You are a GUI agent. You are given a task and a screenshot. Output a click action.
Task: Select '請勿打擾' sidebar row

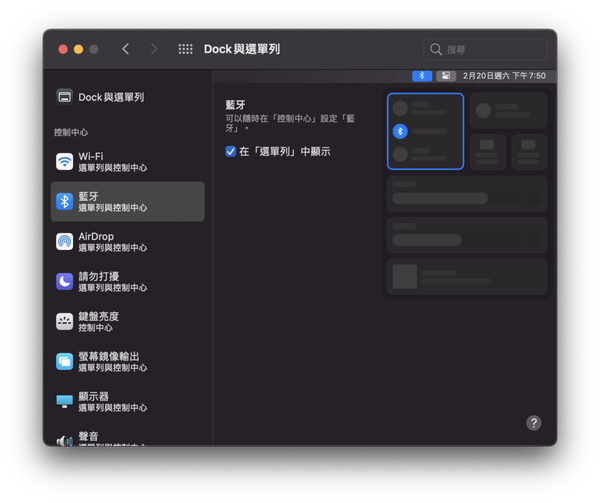pyautogui.click(x=128, y=282)
